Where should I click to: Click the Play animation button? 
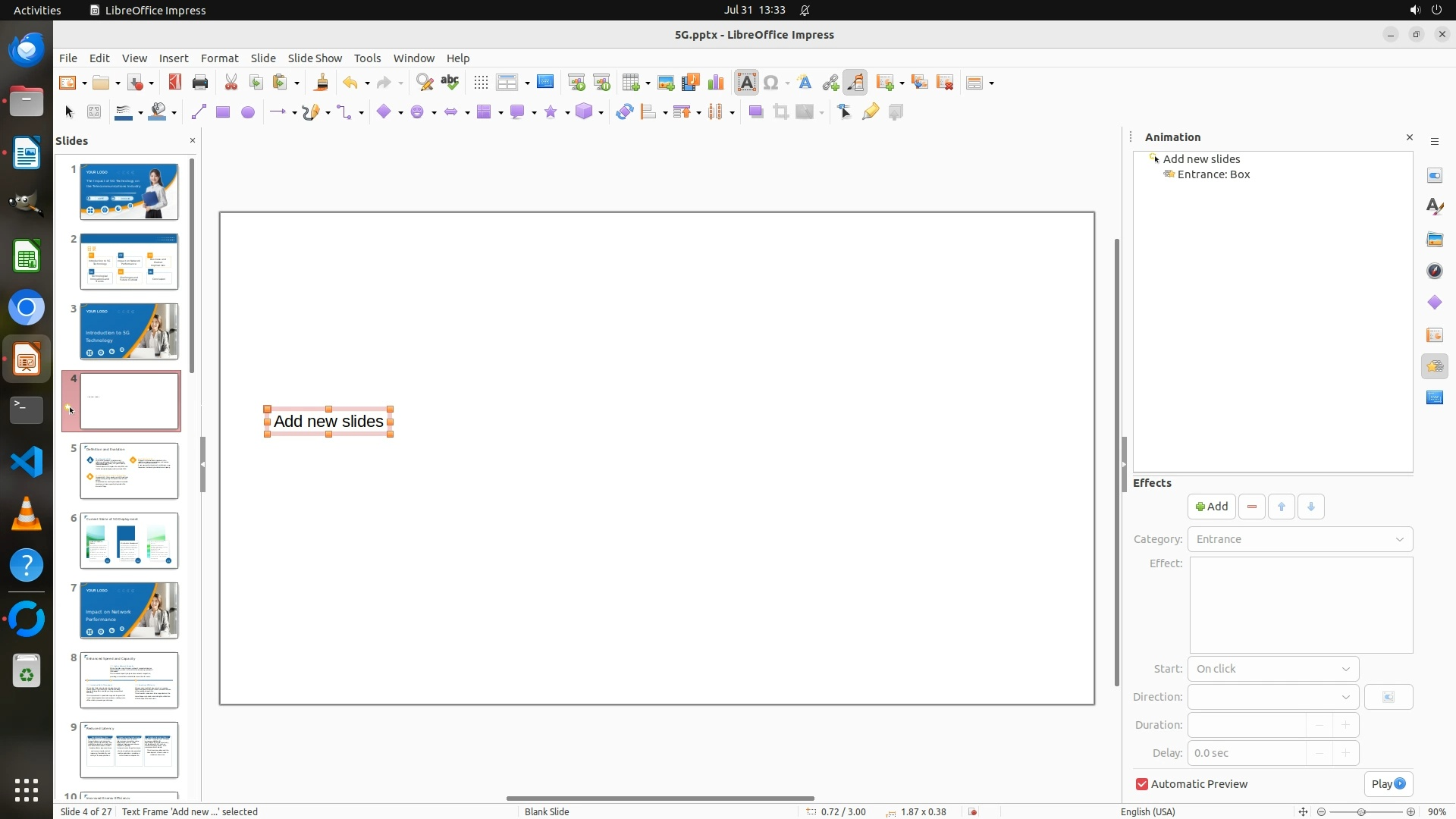(x=1388, y=784)
